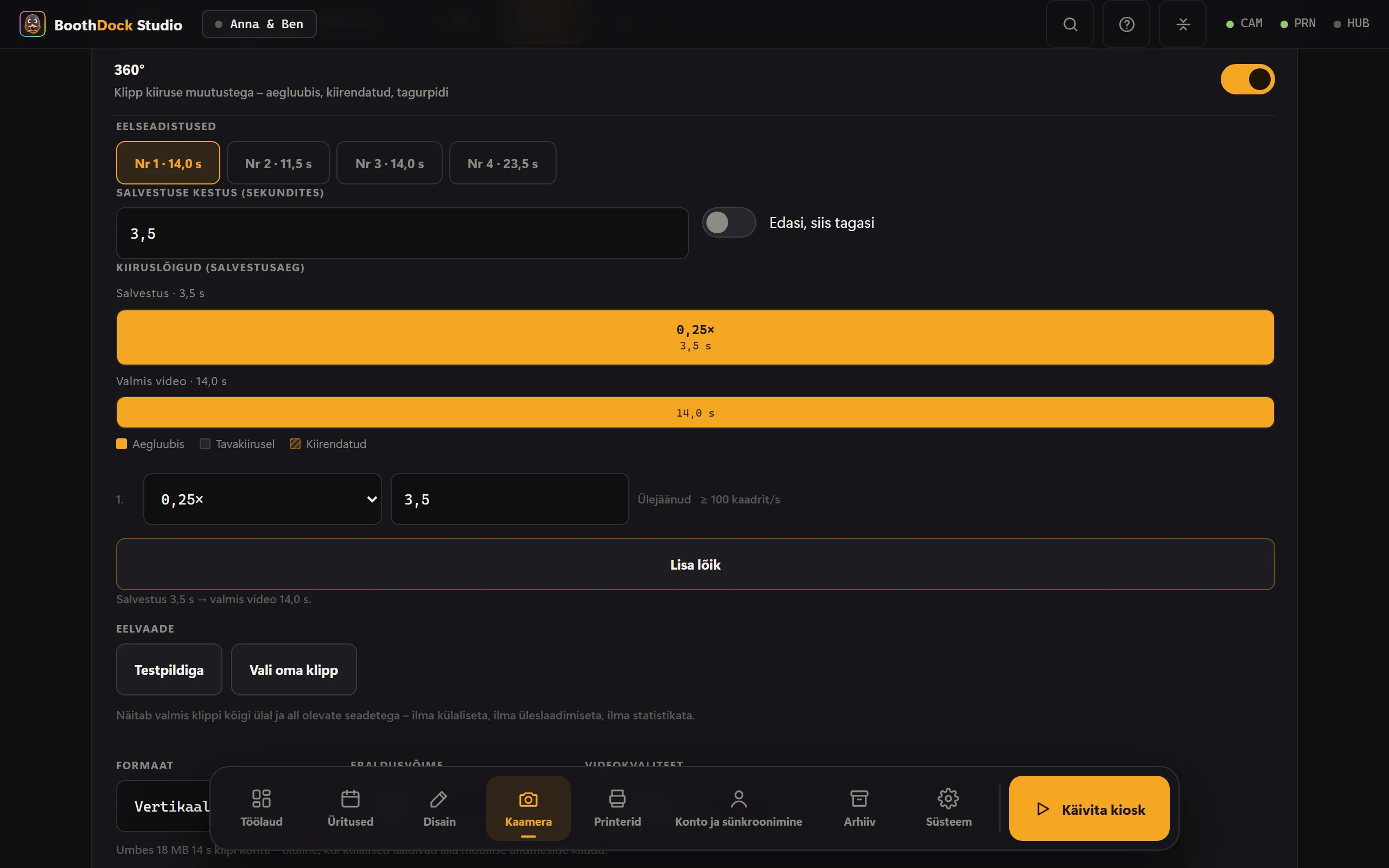The image size is (1389, 868).
Task: Open the 0,25× speed dropdown
Action: 262,499
